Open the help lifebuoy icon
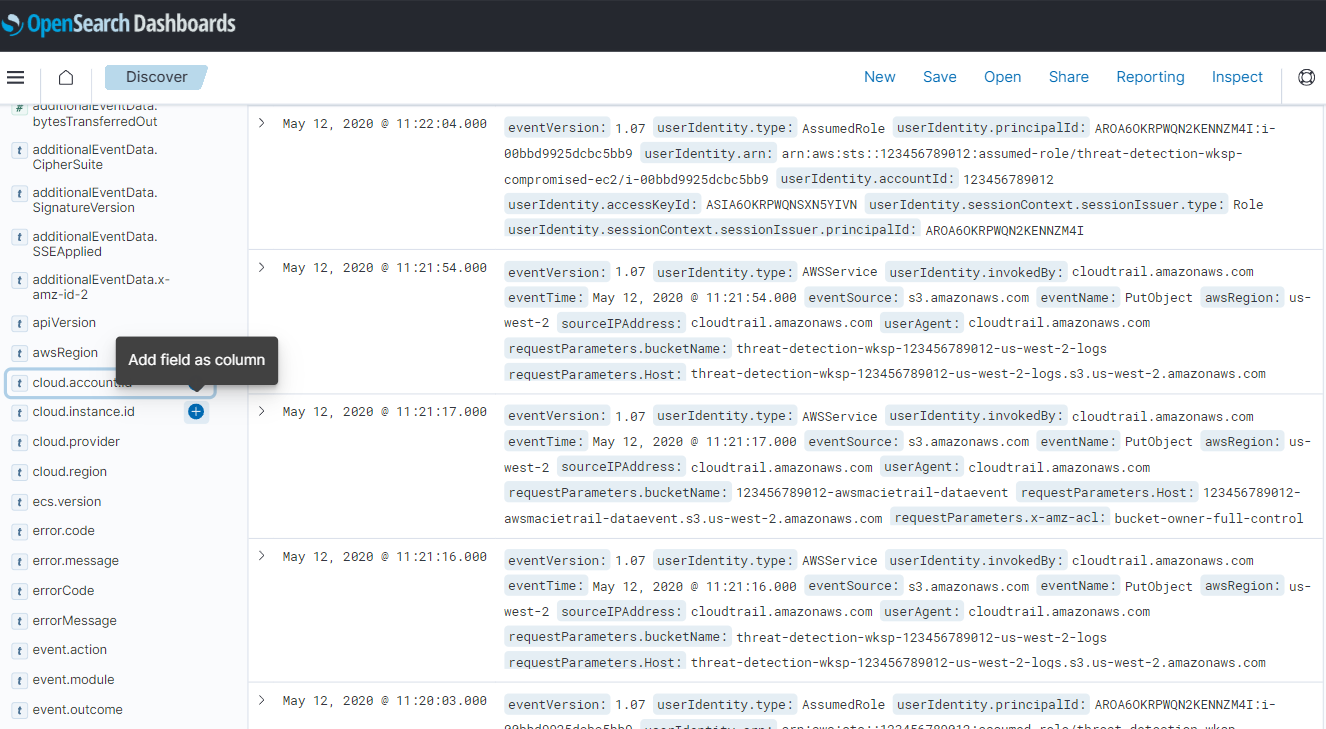Viewport: 1326px width, 729px height. point(1306,78)
